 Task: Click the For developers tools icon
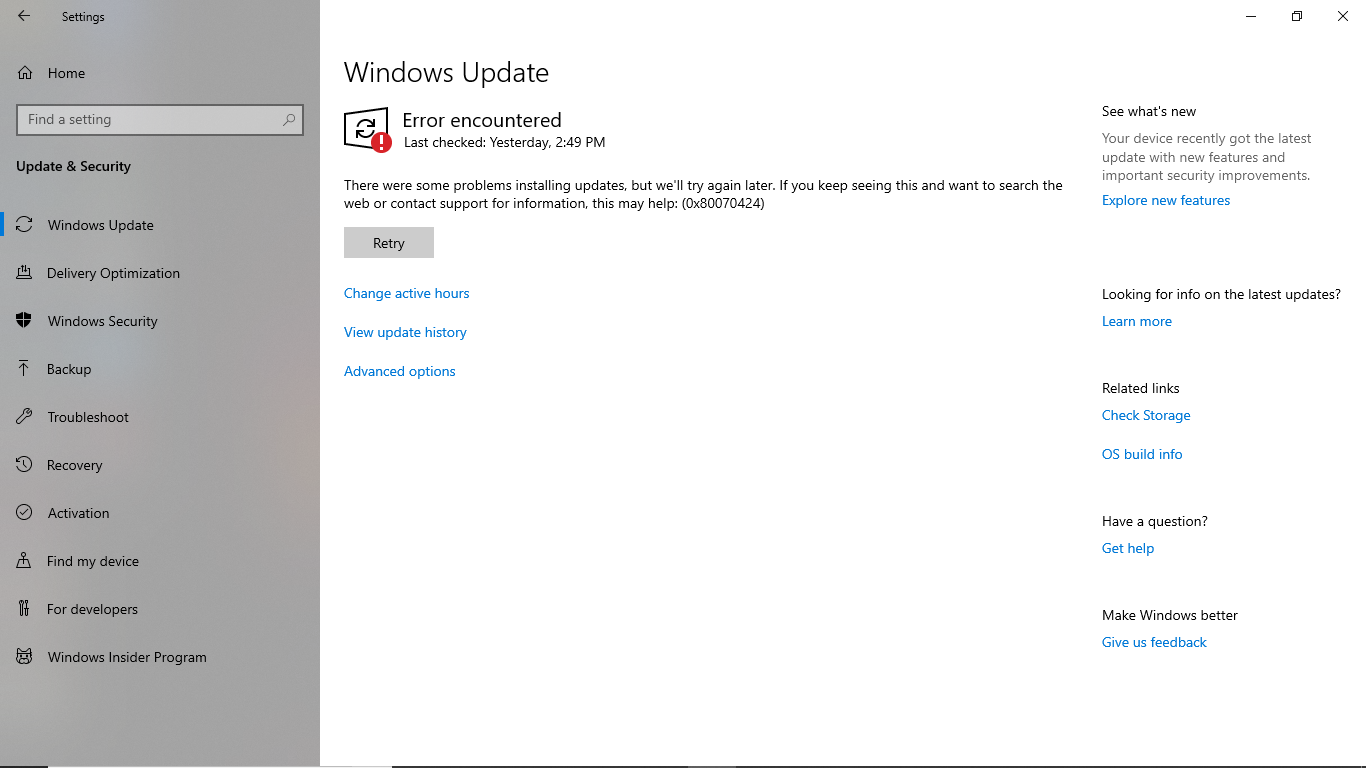tap(25, 609)
